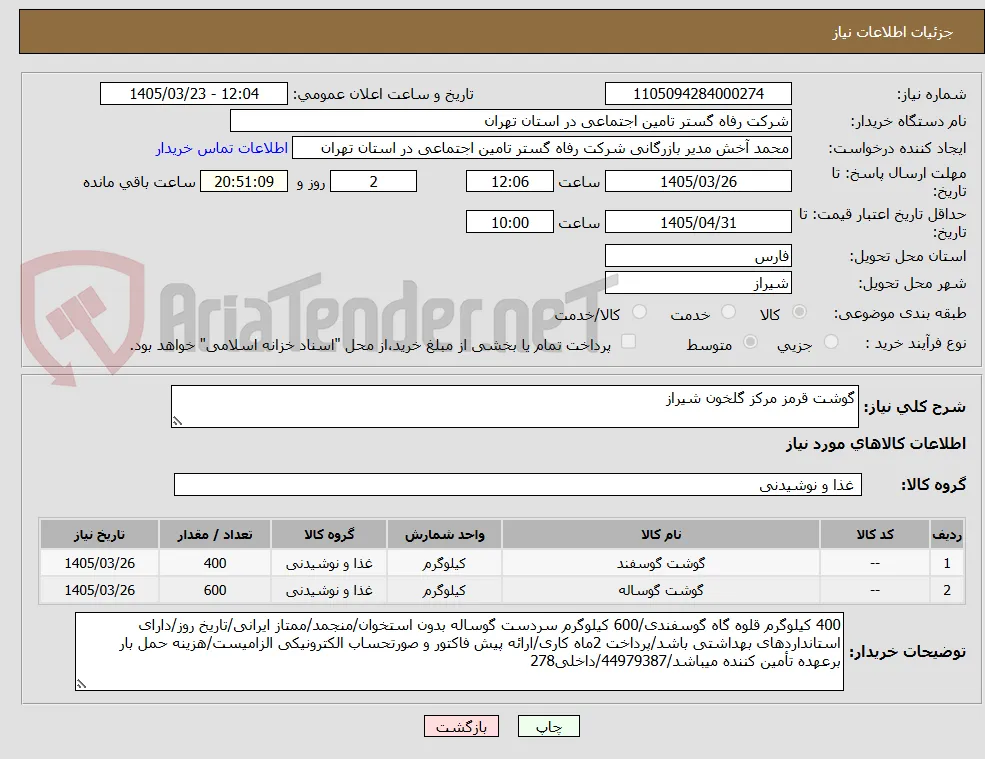Viewport: 985px width, 759px height.
Task: Click the response deadline date 1405/03/26 field
Action: click(698, 182)
